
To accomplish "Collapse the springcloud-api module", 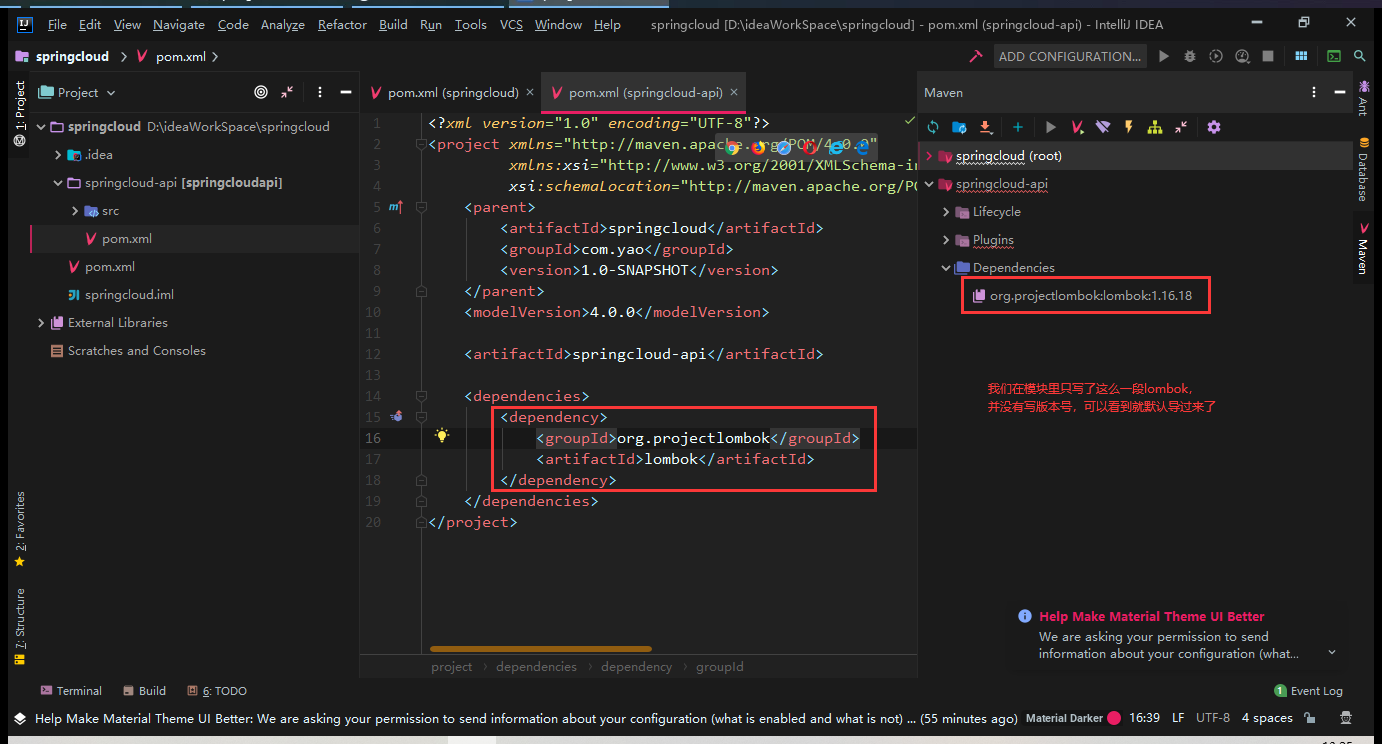I will tap(58, 183).
